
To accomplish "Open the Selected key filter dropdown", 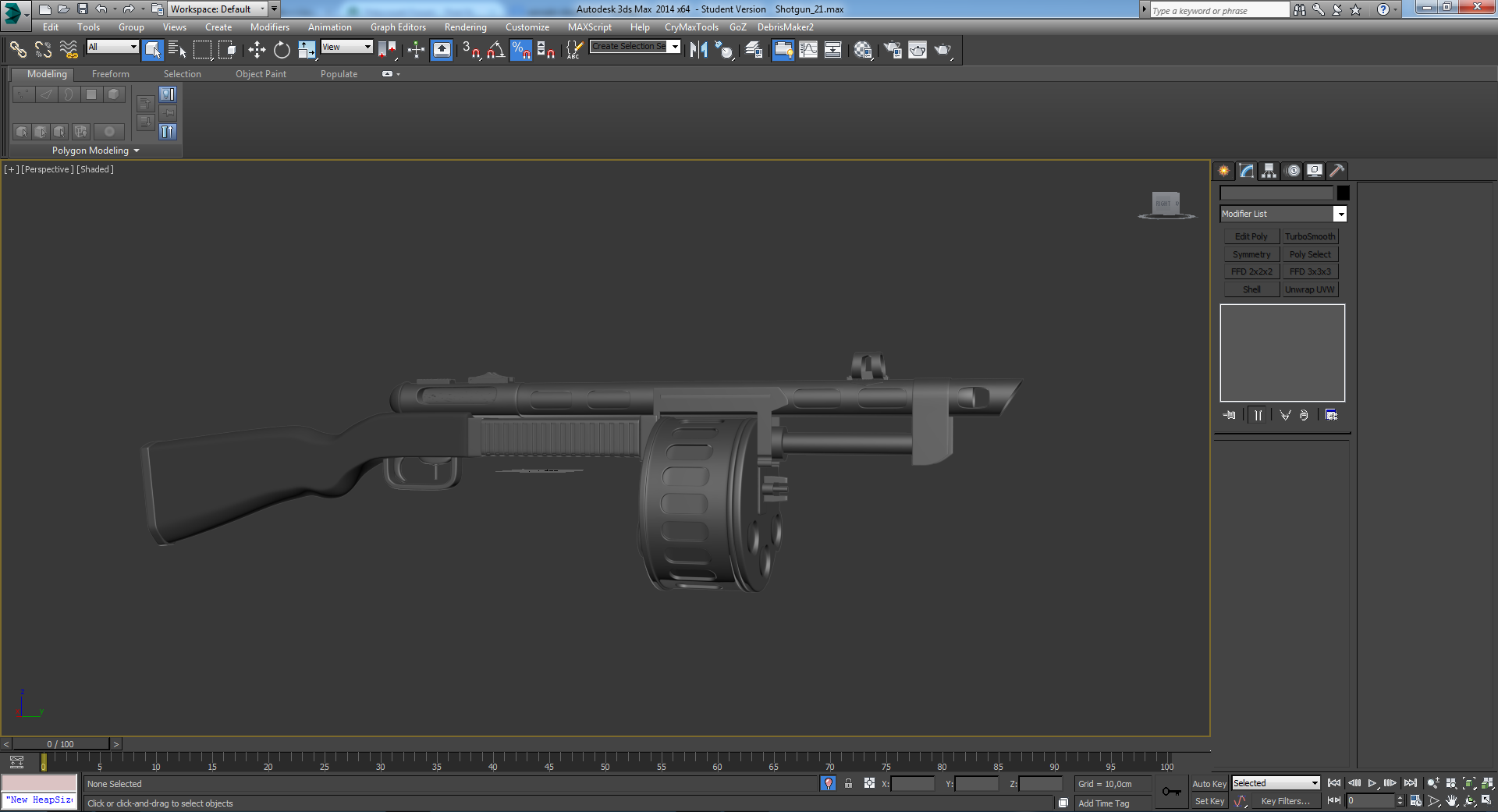I will (1276, 783).
